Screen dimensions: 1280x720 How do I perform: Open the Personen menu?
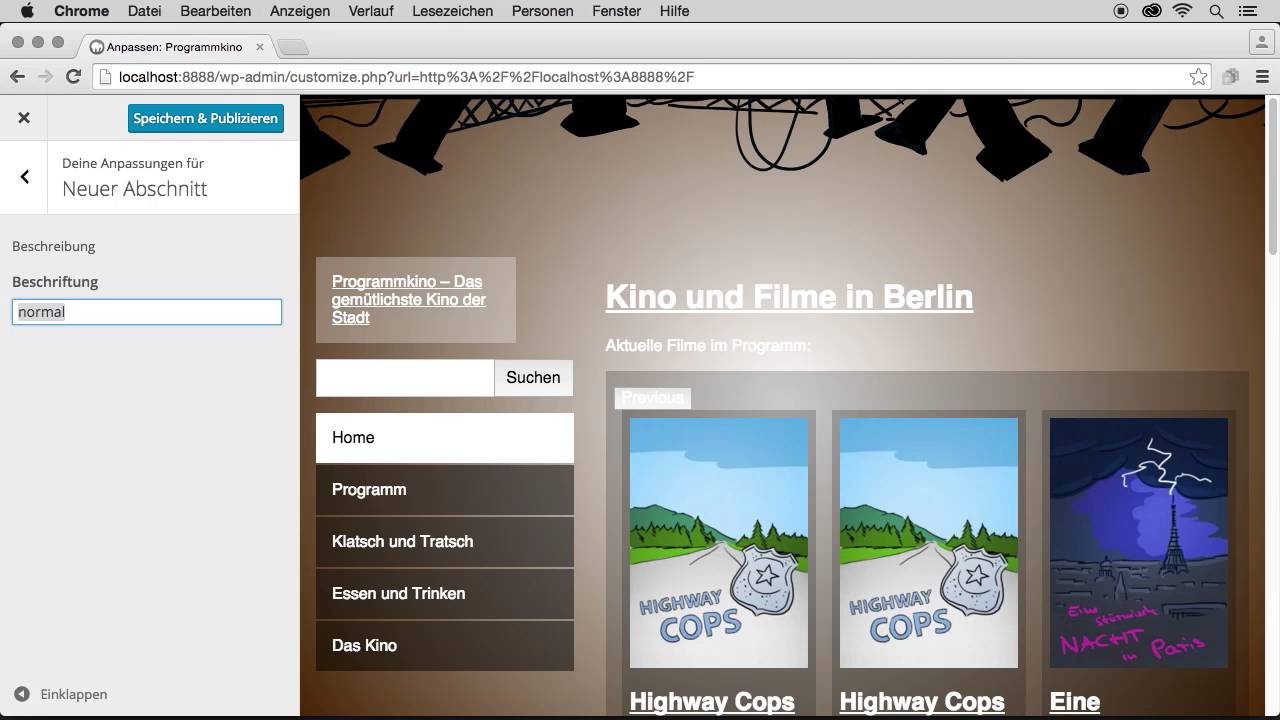click(542, 11)
